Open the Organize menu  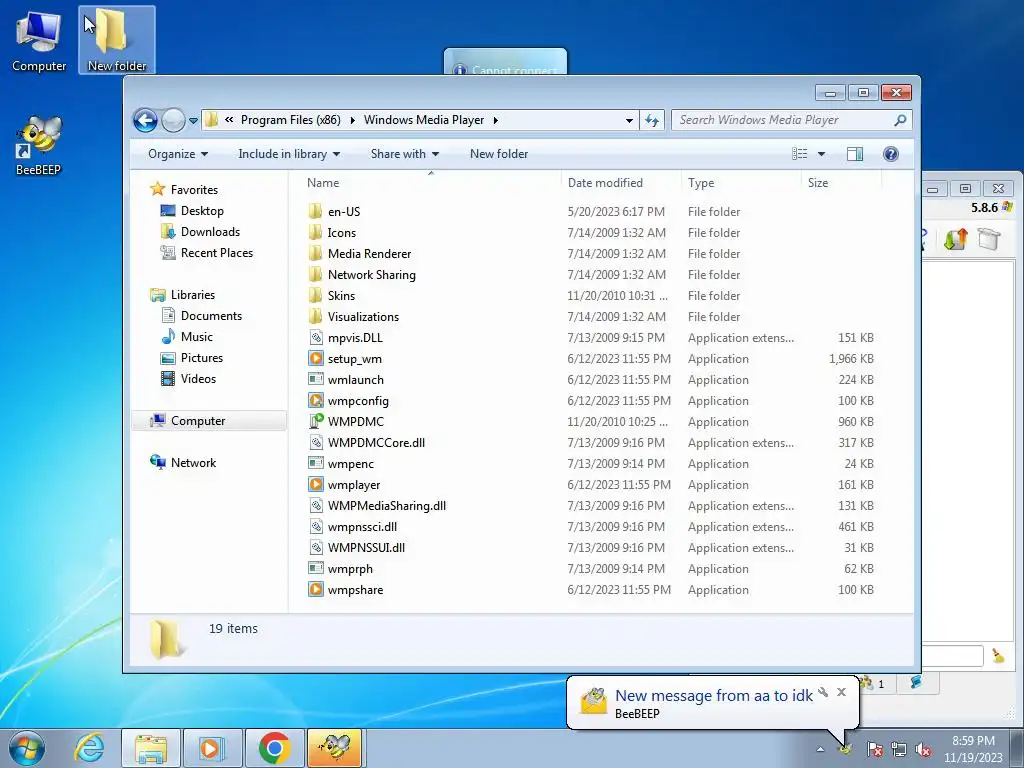coord(178,154)
